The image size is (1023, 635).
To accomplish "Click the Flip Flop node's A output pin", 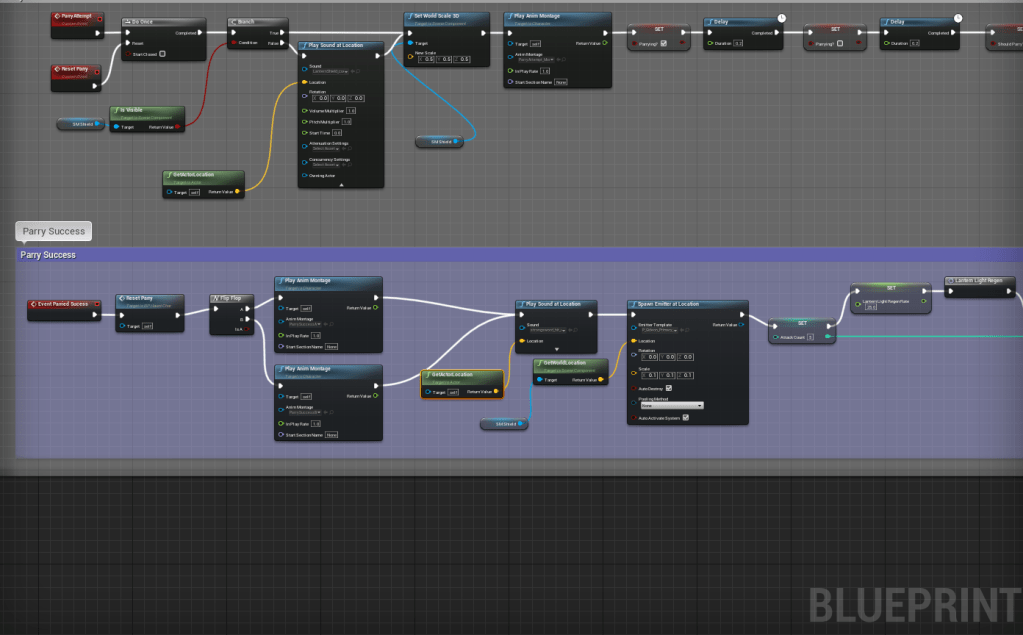I will coord(249,309).
